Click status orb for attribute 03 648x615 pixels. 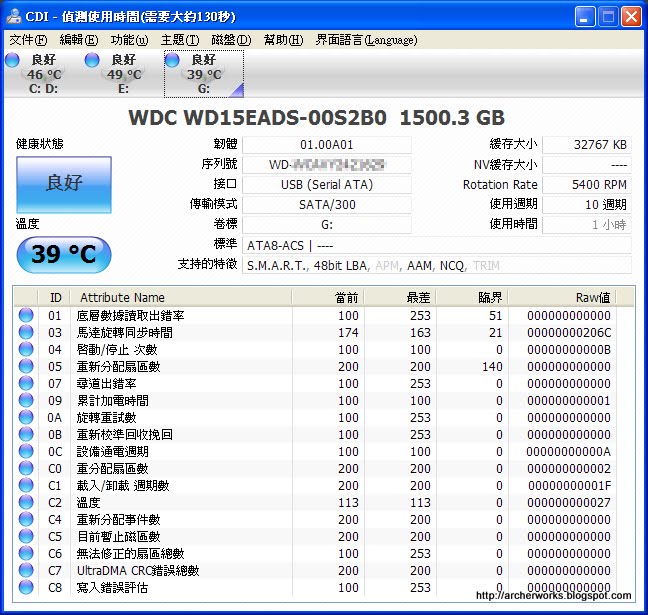pos(26,332)
